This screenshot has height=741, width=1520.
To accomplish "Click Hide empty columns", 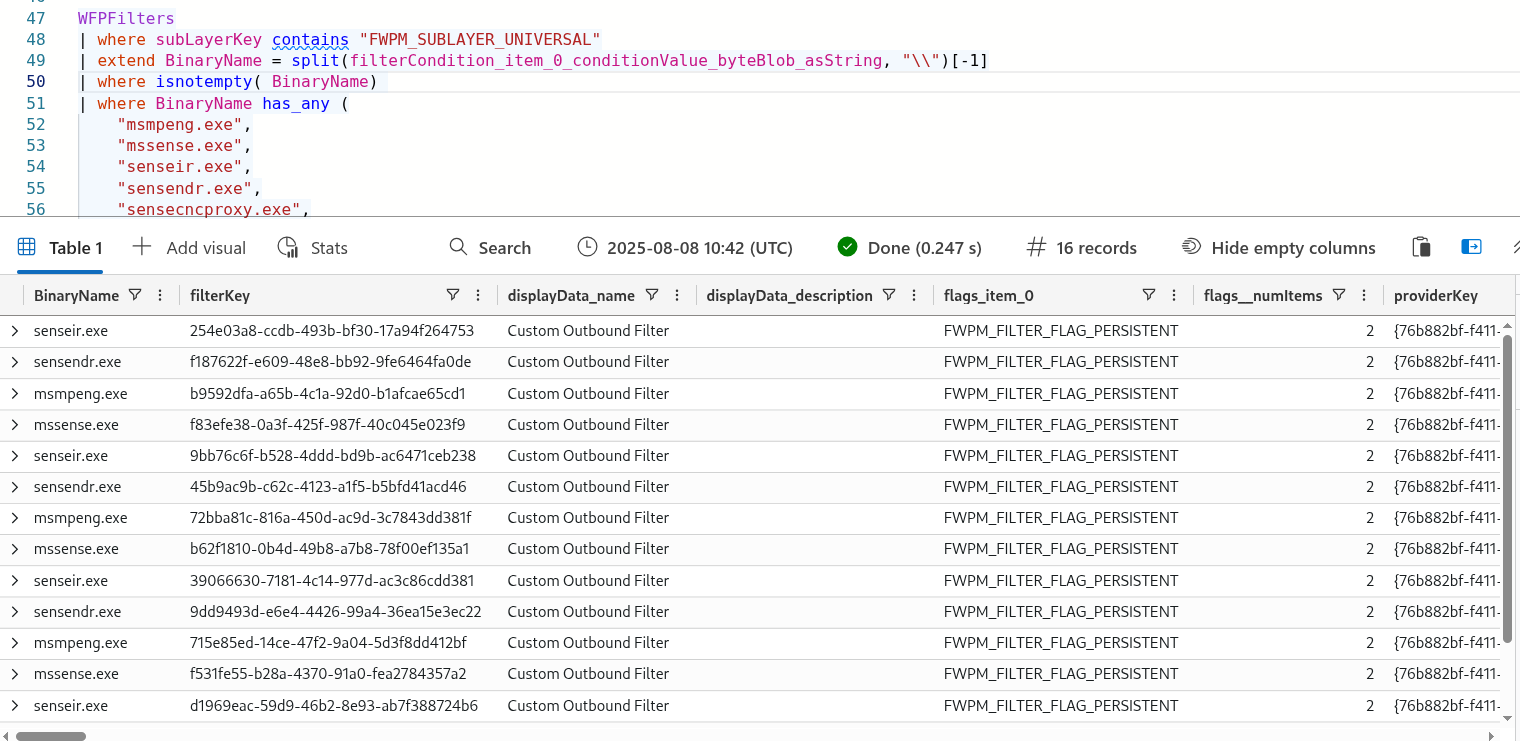I will 1279,247.
